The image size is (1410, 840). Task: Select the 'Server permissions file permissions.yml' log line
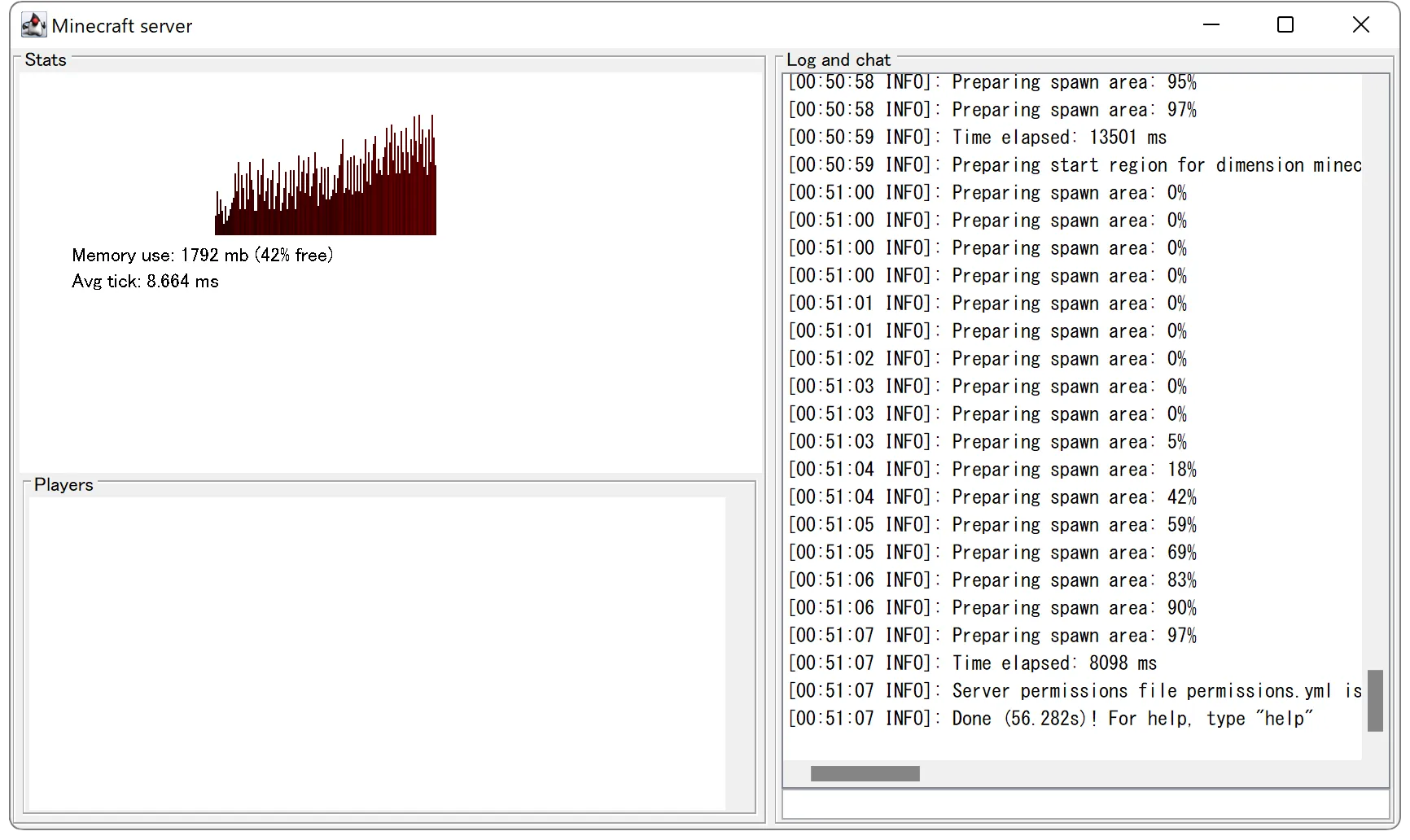click(1075, 690)
